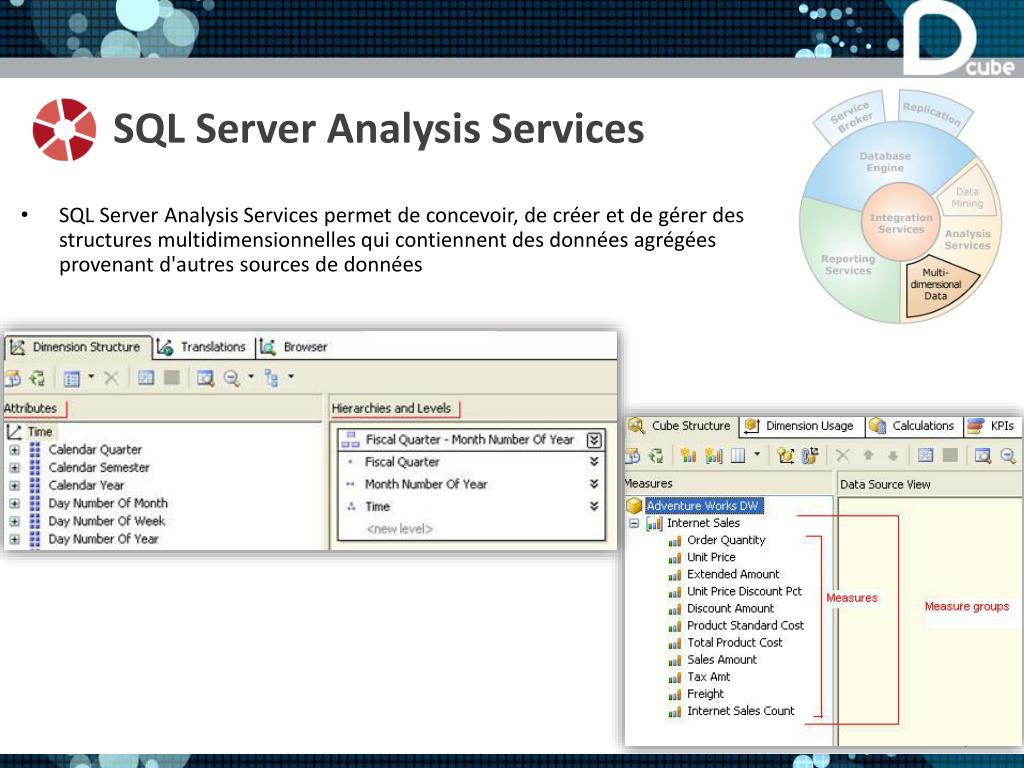
Task: Collapse Fiscal Quarter - Month Number hierarchy chevron
Action: tap(594, 440)
